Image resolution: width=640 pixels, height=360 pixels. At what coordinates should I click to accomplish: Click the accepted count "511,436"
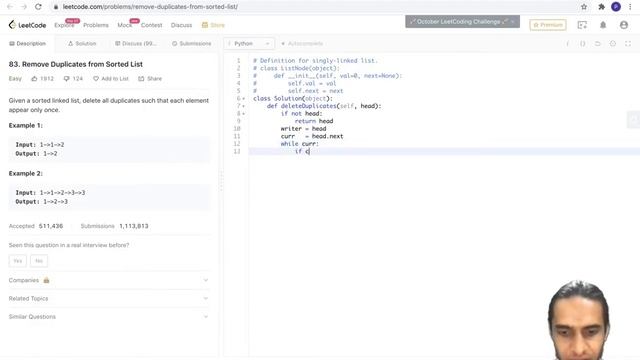[51, 226]
